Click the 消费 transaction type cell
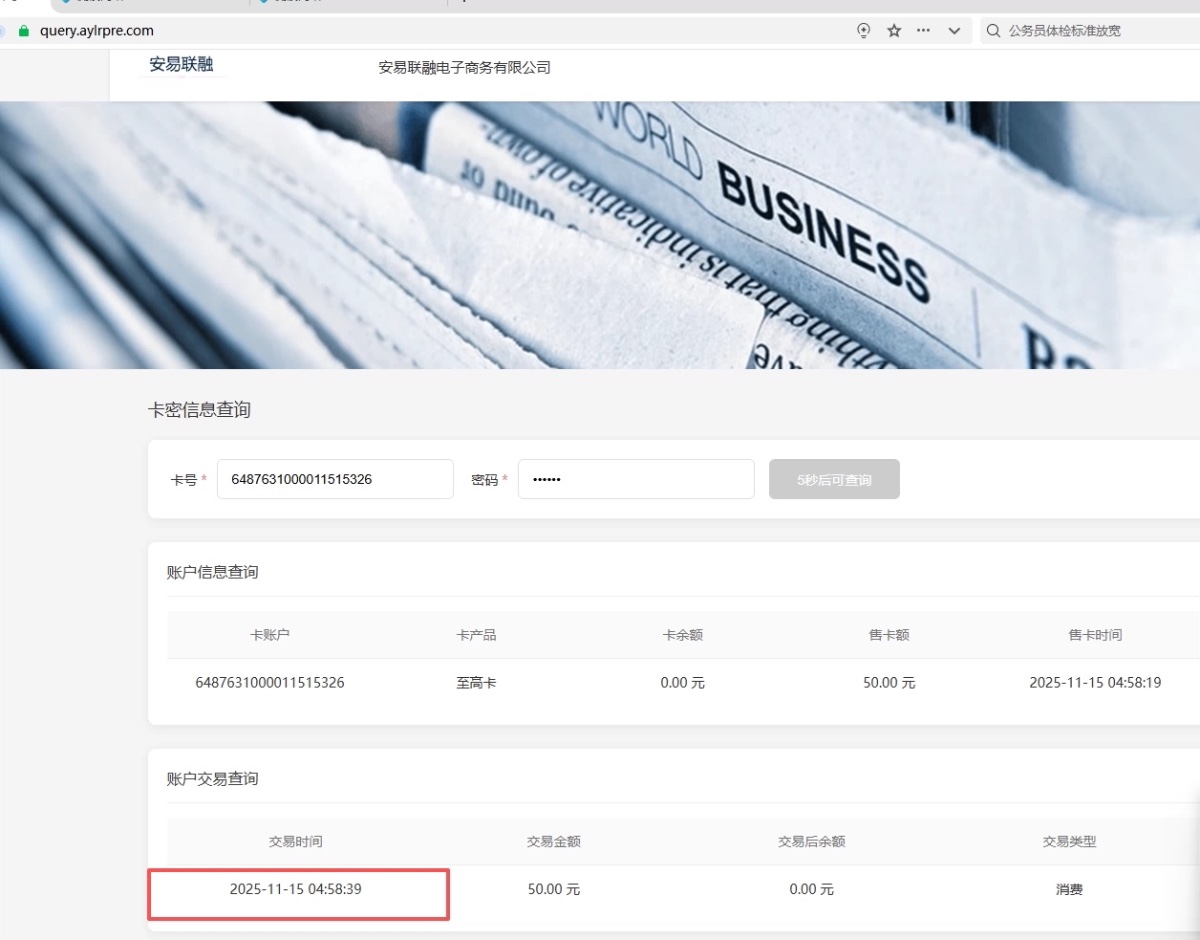The width and height of the screenshot is (1200, 940). coord(1069,889)
